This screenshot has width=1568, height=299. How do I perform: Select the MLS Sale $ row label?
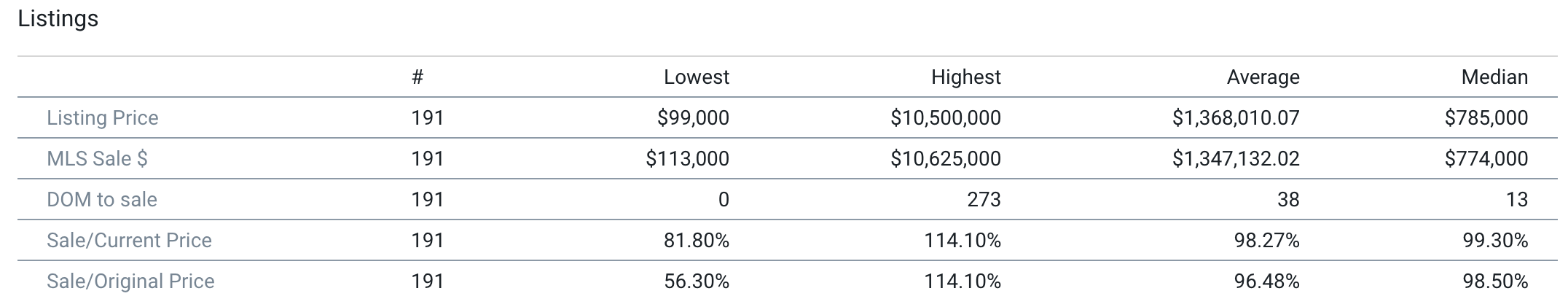[98, 159]
